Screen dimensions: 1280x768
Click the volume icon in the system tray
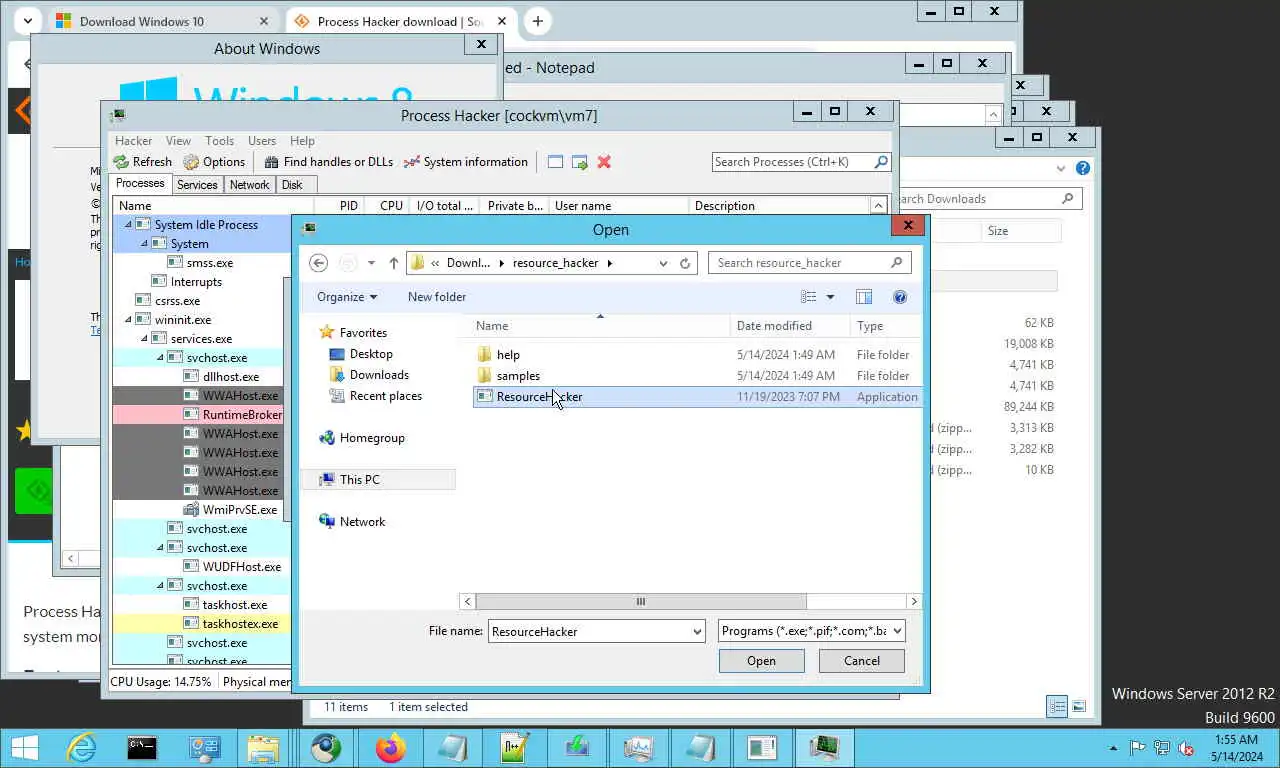coord(1186,748)
